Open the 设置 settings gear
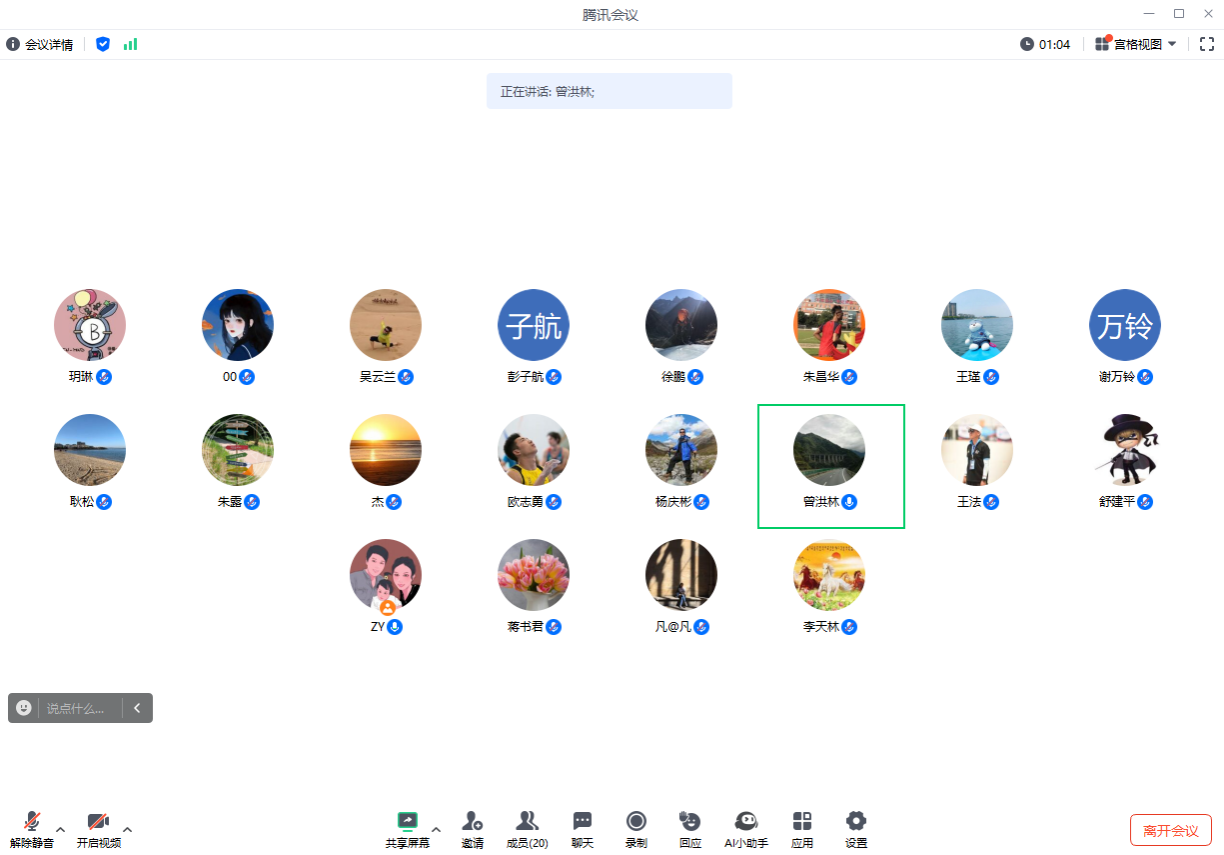Screen dimensions: 1224x855 coord(856,822)
